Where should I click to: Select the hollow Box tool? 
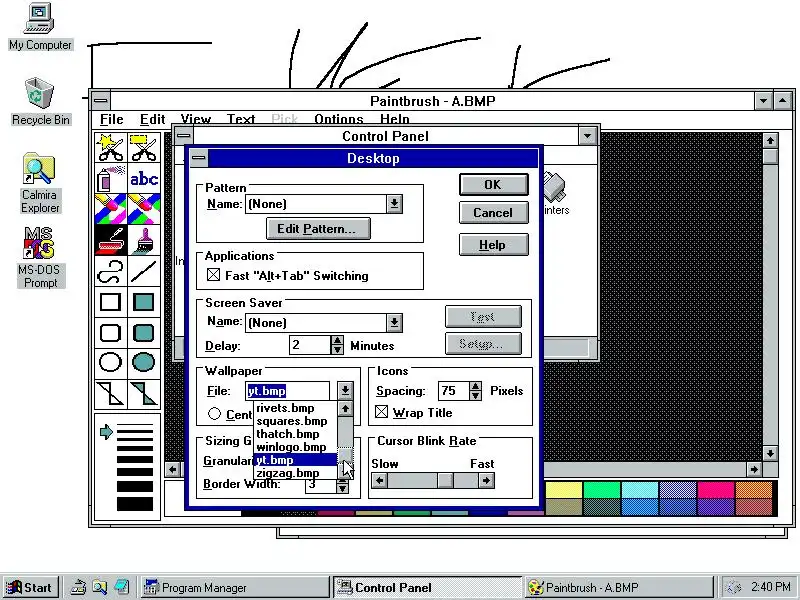(x=111, y=302)
